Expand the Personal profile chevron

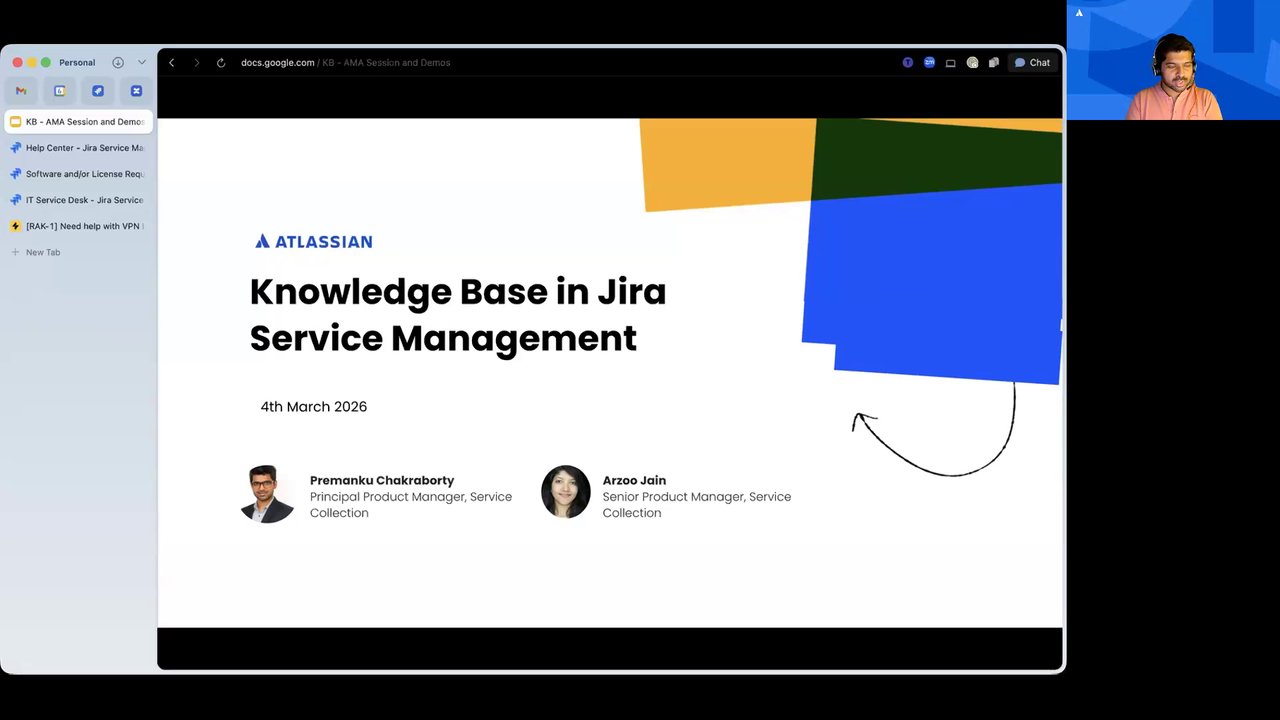[x=142, y=62]
